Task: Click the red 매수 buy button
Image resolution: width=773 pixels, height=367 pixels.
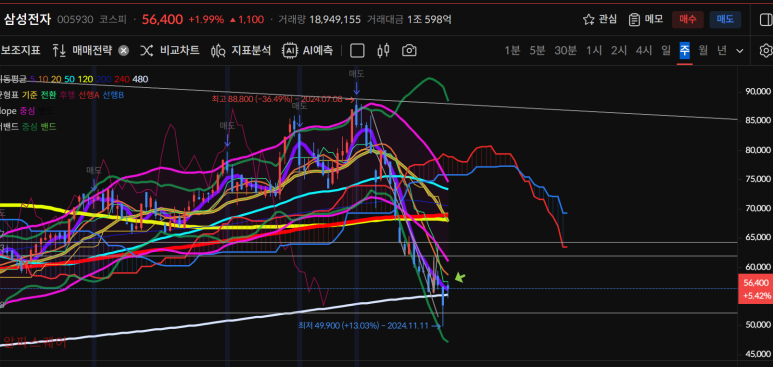Action: click(687, 19)
